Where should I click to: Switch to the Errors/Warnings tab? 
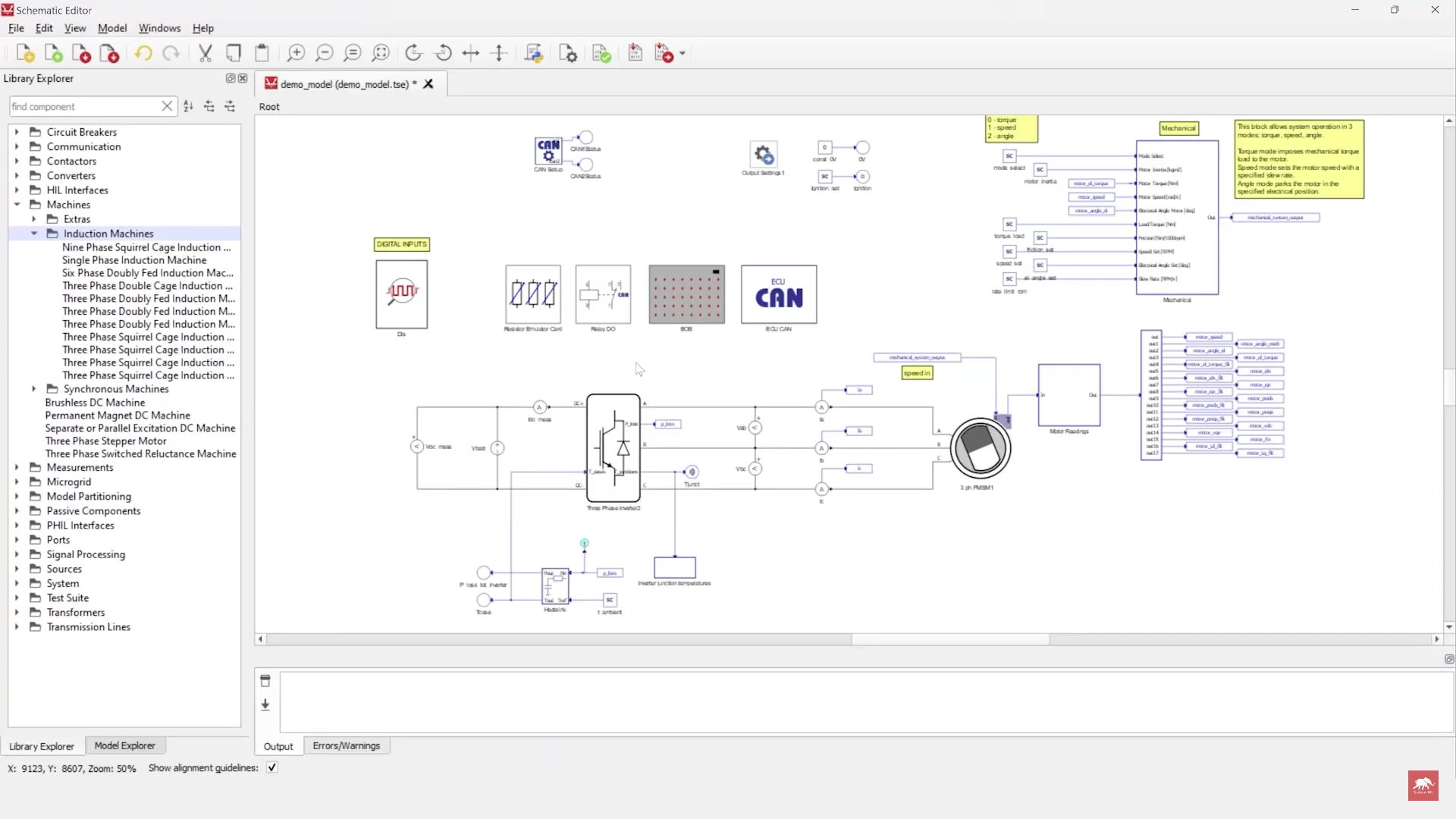pos(347,745)
